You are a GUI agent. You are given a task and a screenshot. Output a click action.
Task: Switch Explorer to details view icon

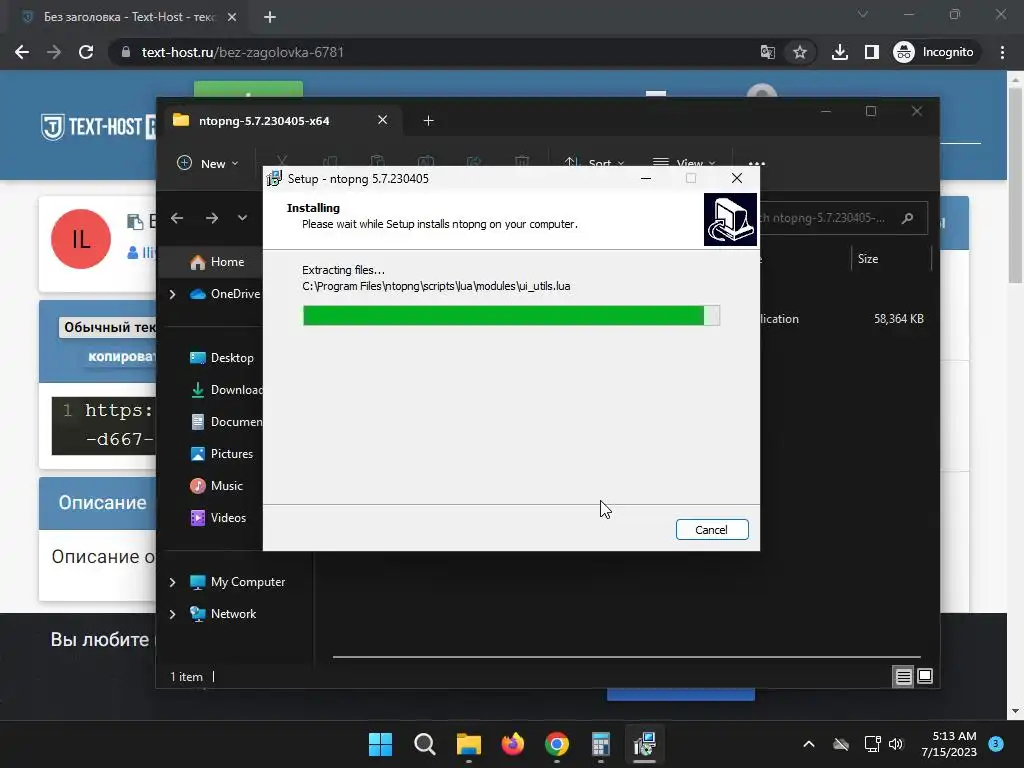coord(903,677)
